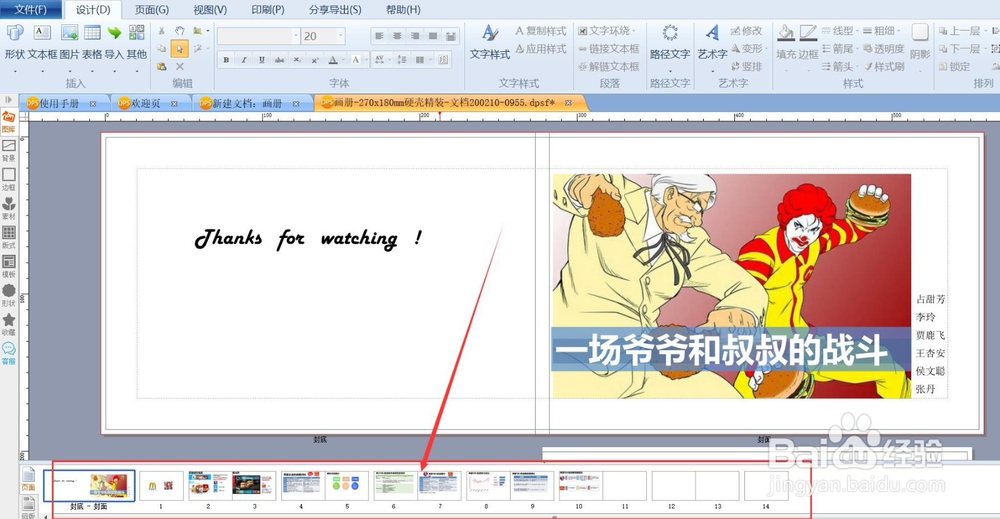Toggle bold formatting
Viewport: 1000px width, 519px height.
coord(226,60)
